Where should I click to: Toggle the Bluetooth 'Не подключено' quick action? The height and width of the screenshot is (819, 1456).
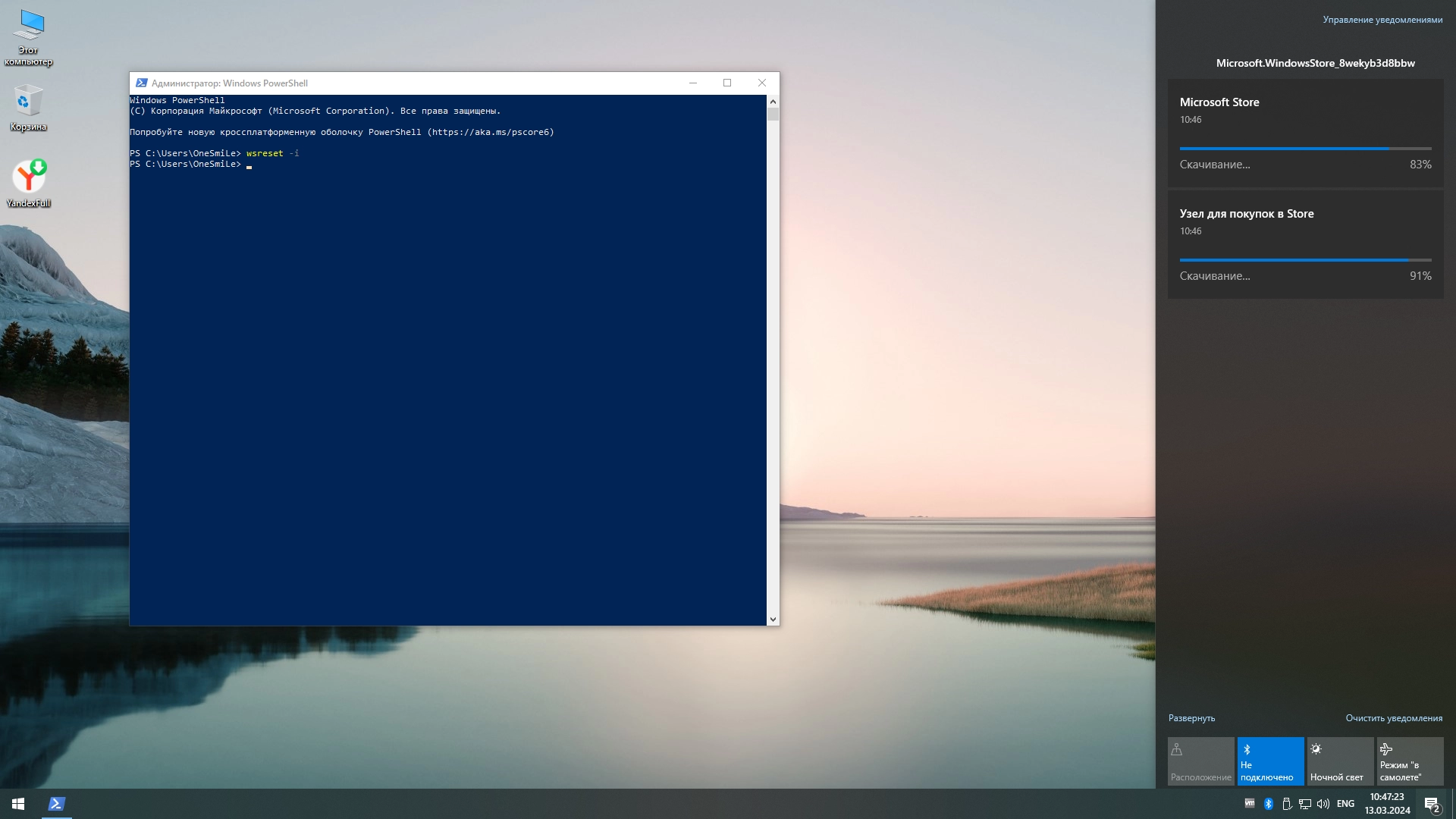click(x=1270, y=761)
